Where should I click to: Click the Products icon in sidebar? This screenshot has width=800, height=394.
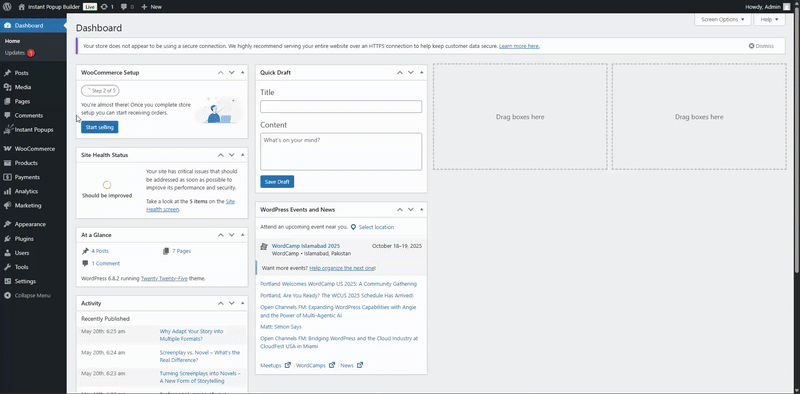[7, 163]
